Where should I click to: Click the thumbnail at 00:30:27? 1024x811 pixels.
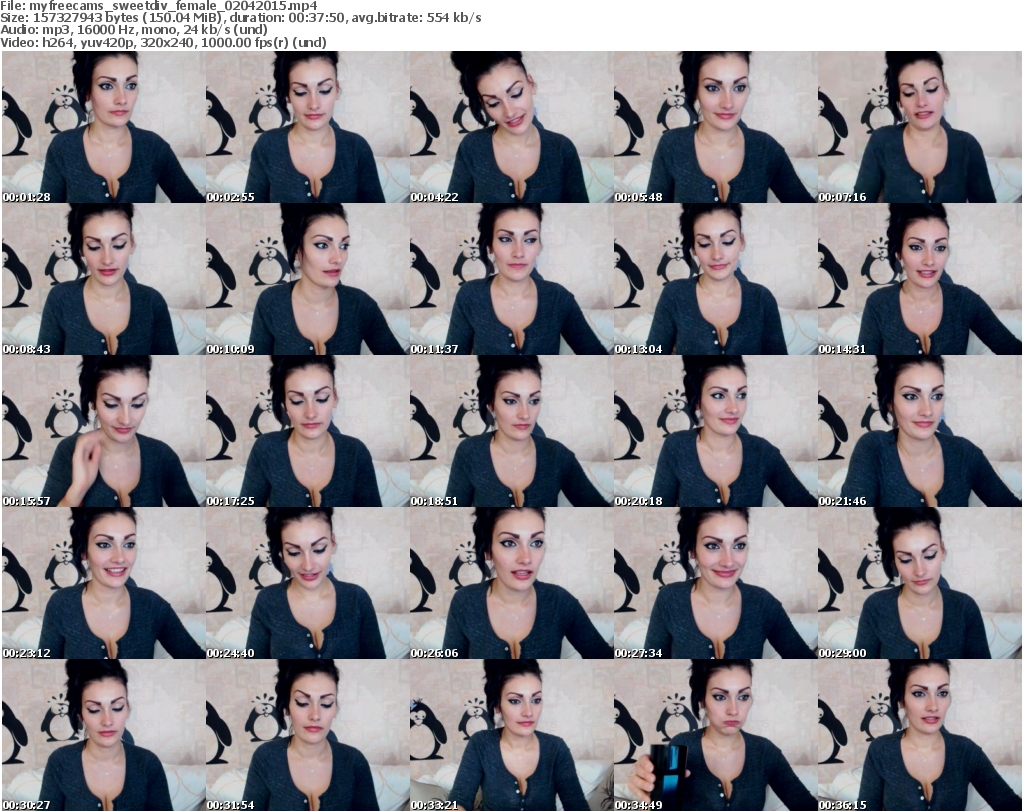[104, 735]
